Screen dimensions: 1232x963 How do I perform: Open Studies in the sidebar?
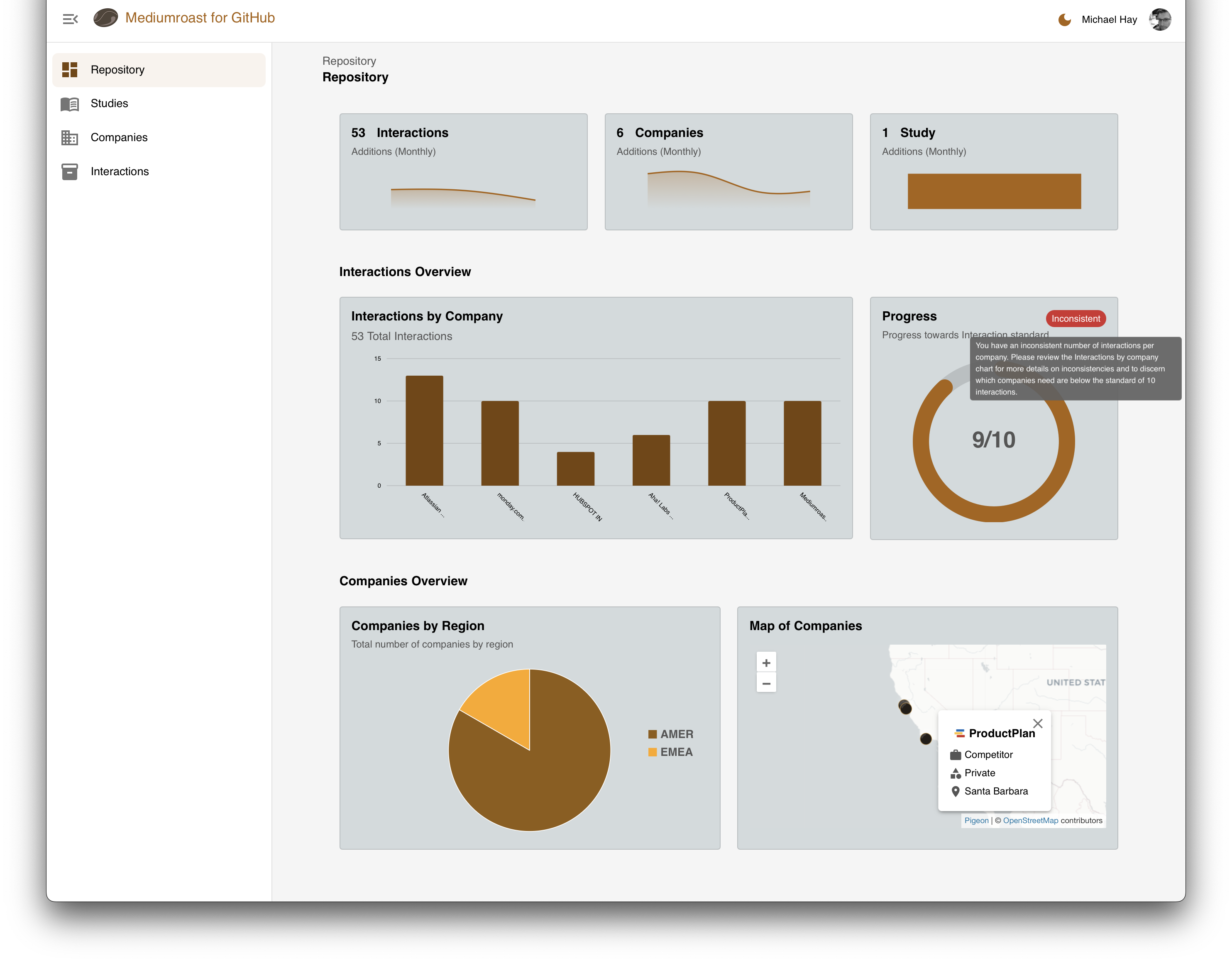tap(109, 104)
